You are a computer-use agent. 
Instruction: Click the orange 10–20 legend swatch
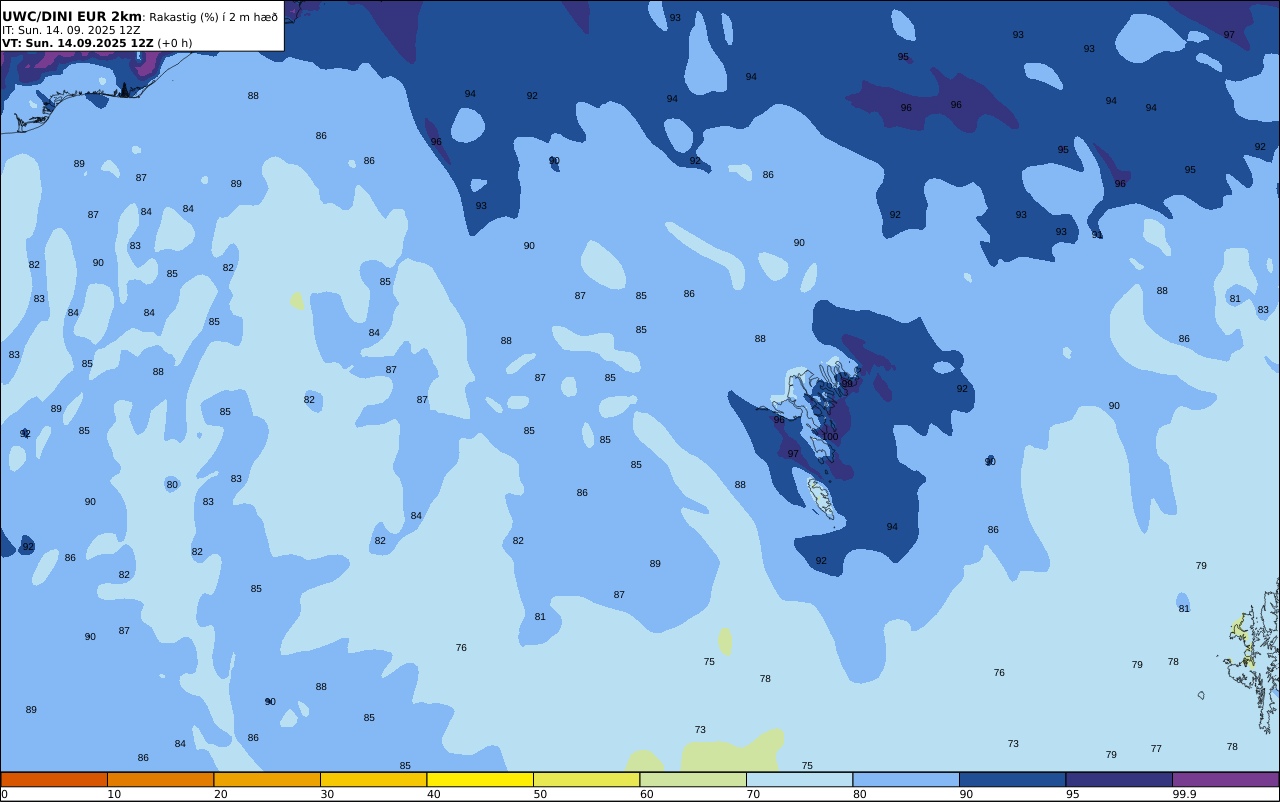[160, 779]
